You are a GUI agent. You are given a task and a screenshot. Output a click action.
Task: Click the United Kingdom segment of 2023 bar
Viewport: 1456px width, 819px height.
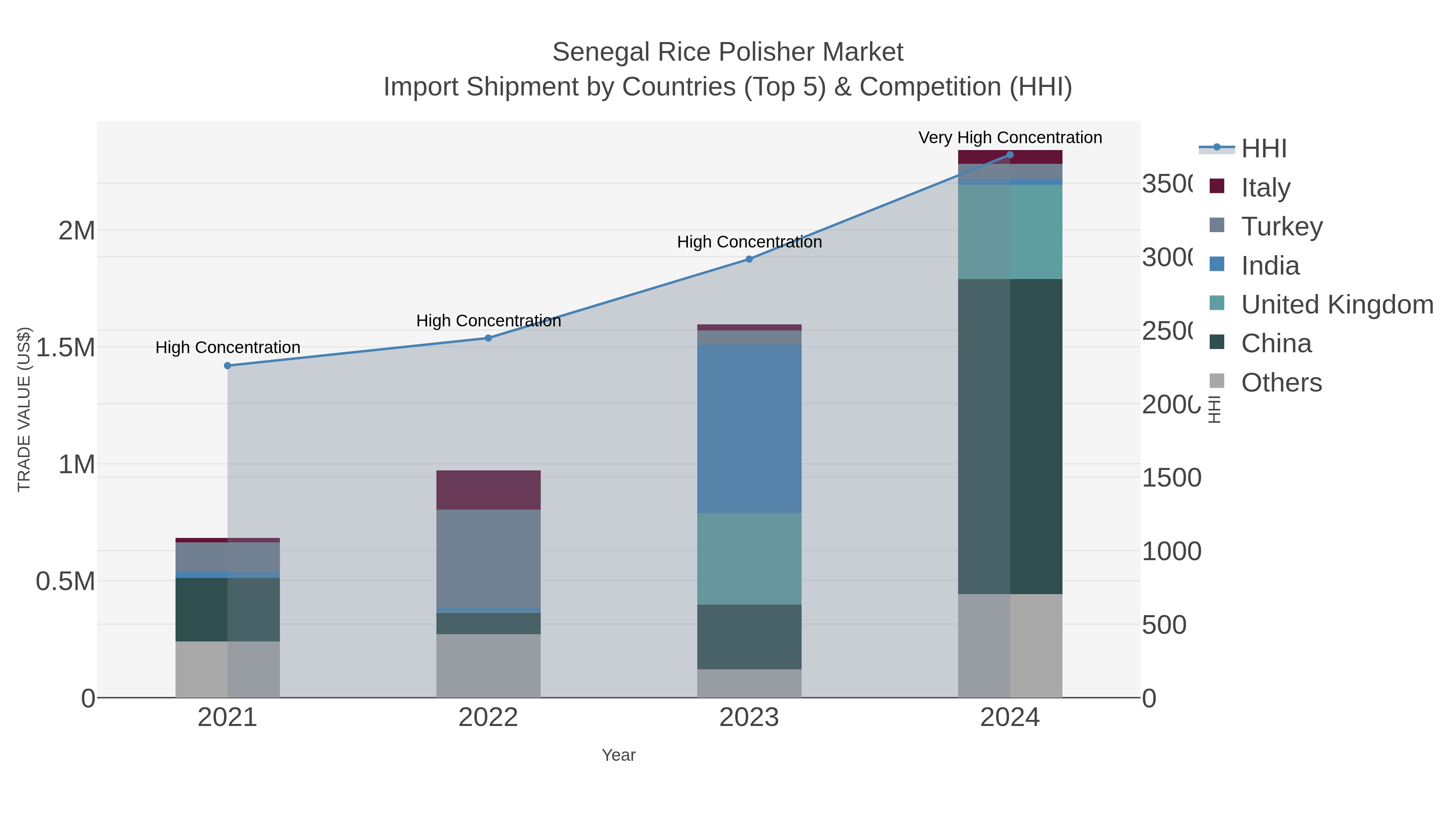click(x=749, y=559)
